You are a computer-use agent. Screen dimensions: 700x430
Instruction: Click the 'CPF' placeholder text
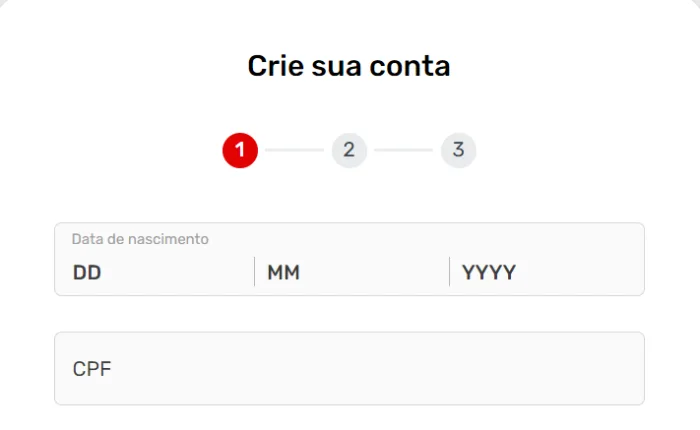pos(92,368)
